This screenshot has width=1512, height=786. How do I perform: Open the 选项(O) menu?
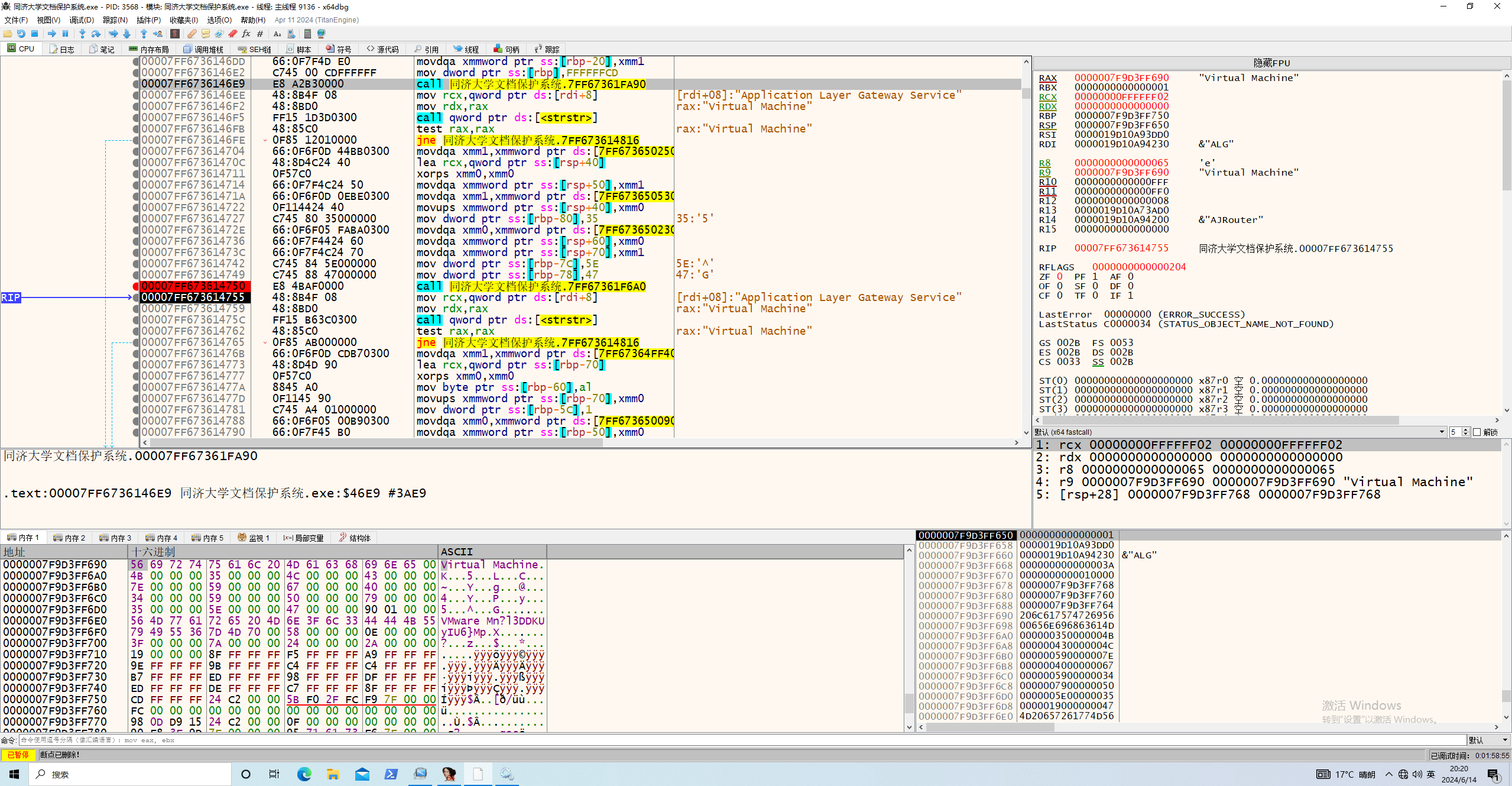pos(219,20)
